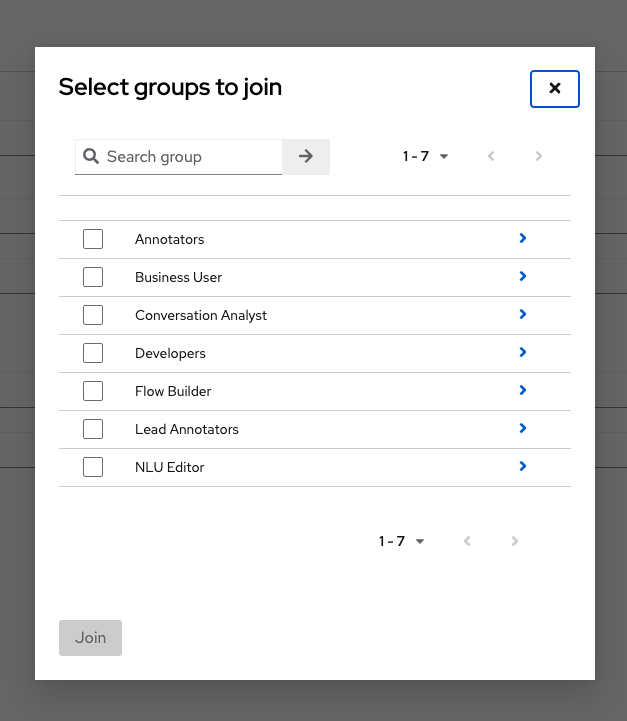Check the Lead Annotators group checkbox
The height and width of the screenshot is (721, 627).
pyautogui.click(x=93, y=429)
